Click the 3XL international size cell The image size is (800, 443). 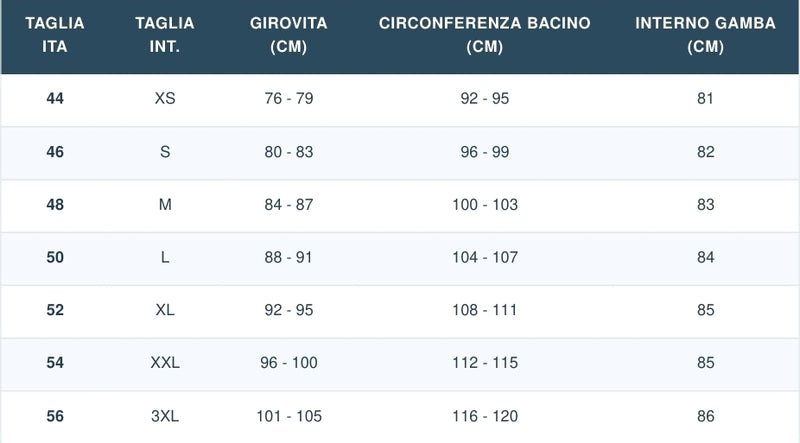click(x=165, y=416)
